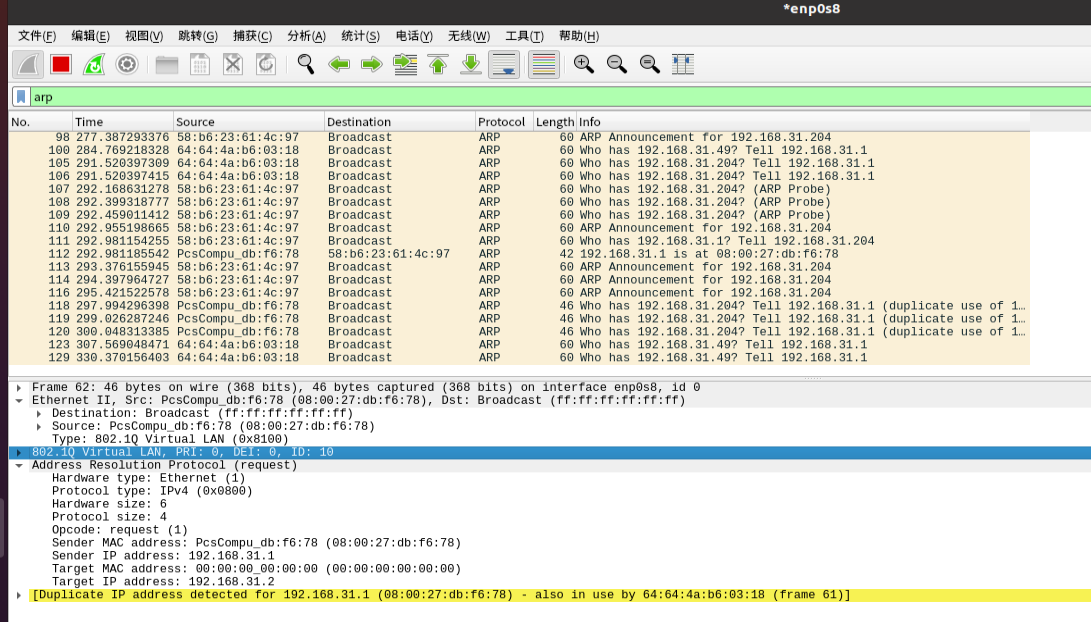Open the 统计(S) menu
The width and height of the screenshot is (1091, 622).
(x=360, y=36)
